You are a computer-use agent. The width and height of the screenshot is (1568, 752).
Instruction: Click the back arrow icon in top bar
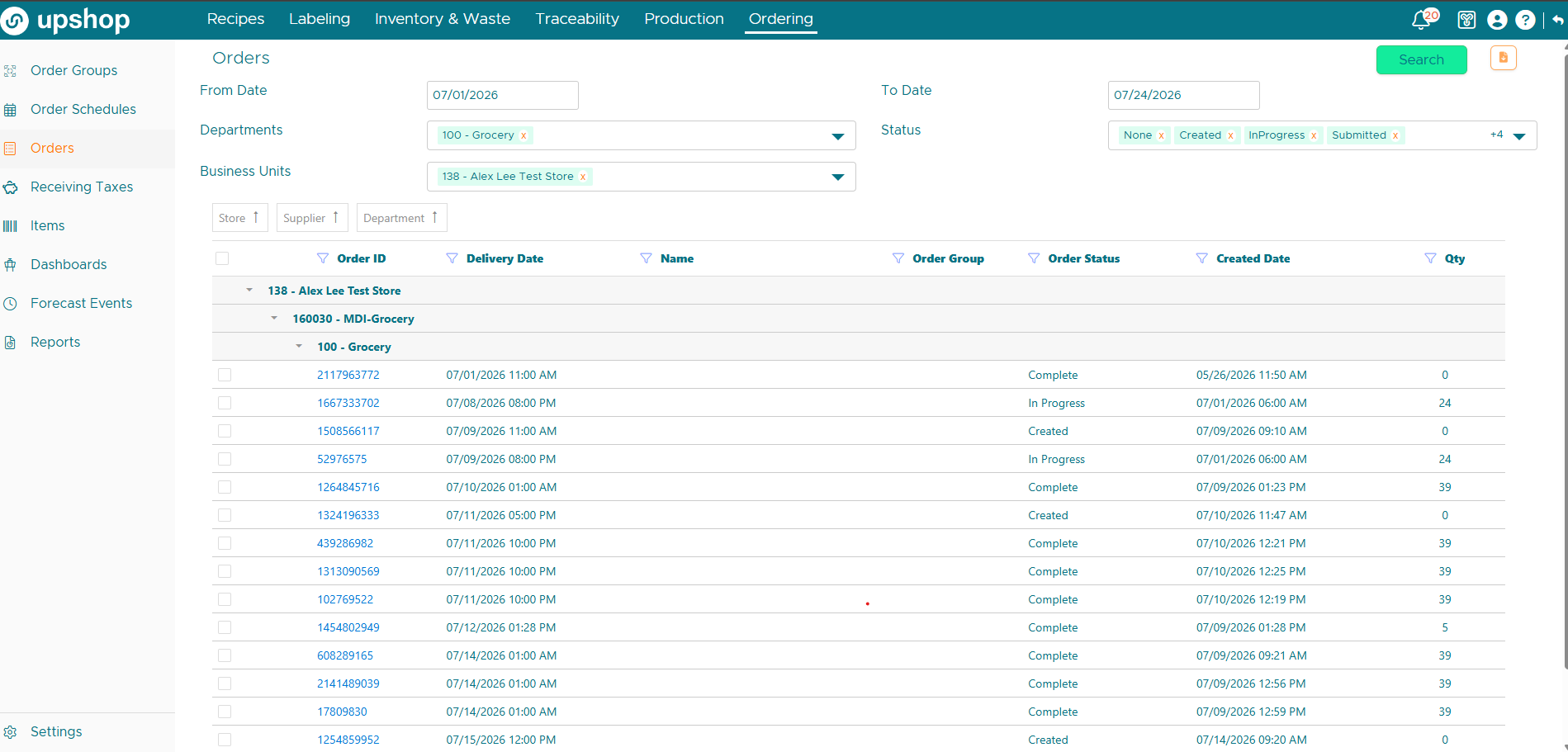click(1557, 20)
